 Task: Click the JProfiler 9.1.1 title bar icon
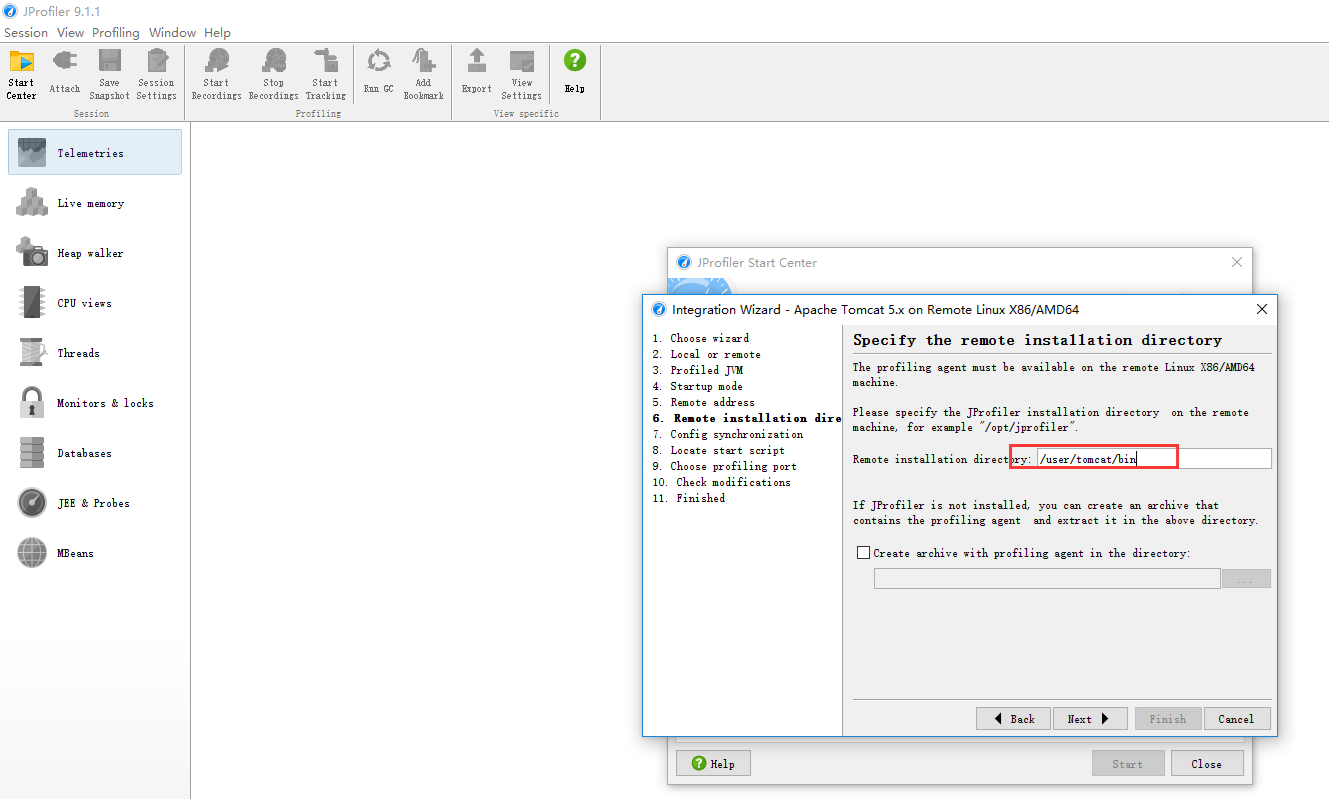(x=11, y=11)
